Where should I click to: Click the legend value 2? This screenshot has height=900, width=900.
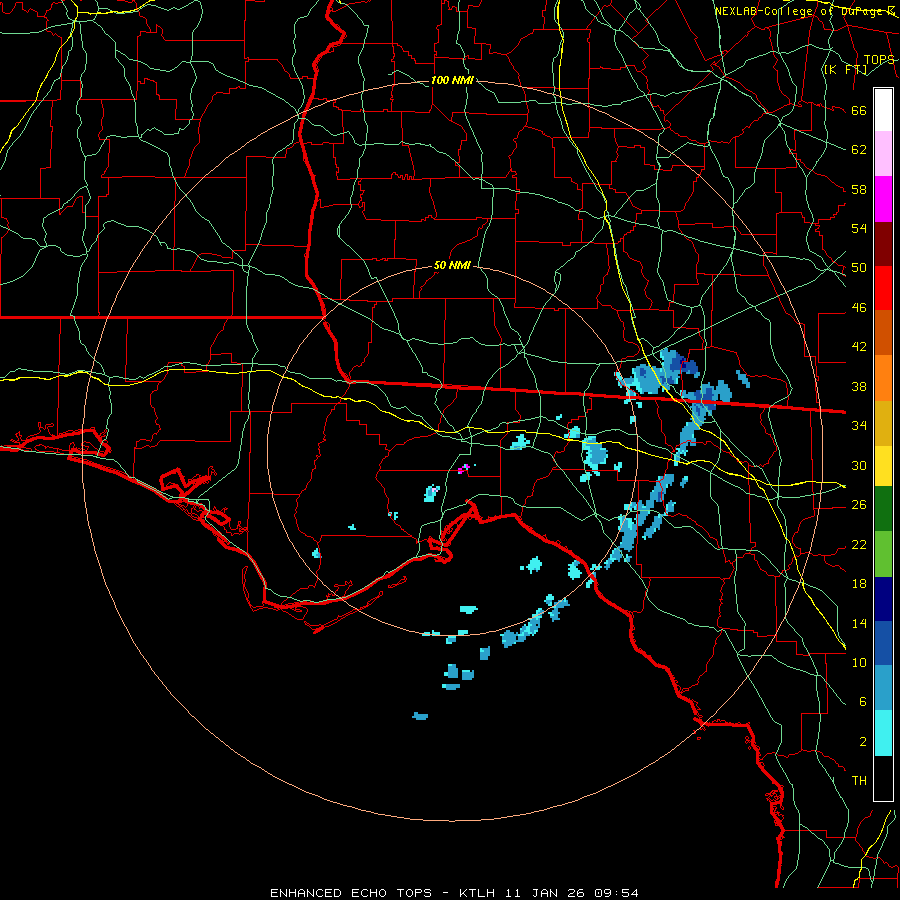click(863, 741)
